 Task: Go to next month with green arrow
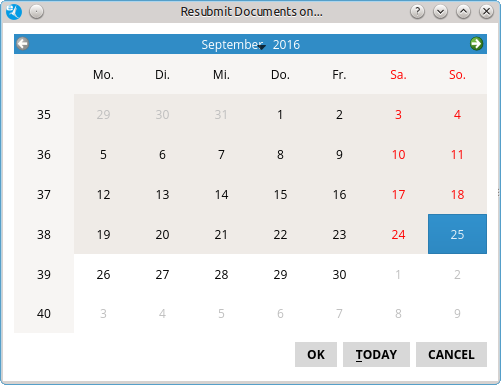point(476,44)
